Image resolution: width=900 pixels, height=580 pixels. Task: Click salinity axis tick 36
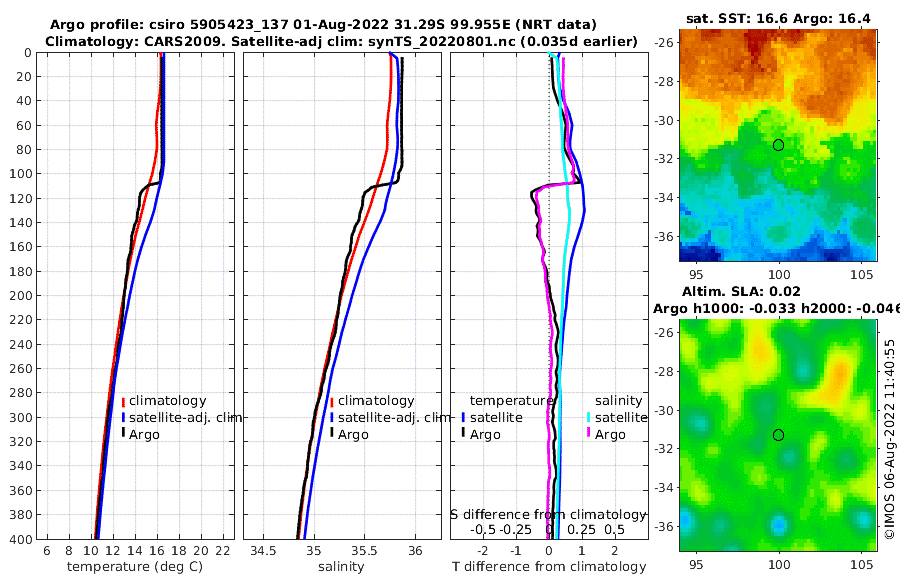coord(415,551)
